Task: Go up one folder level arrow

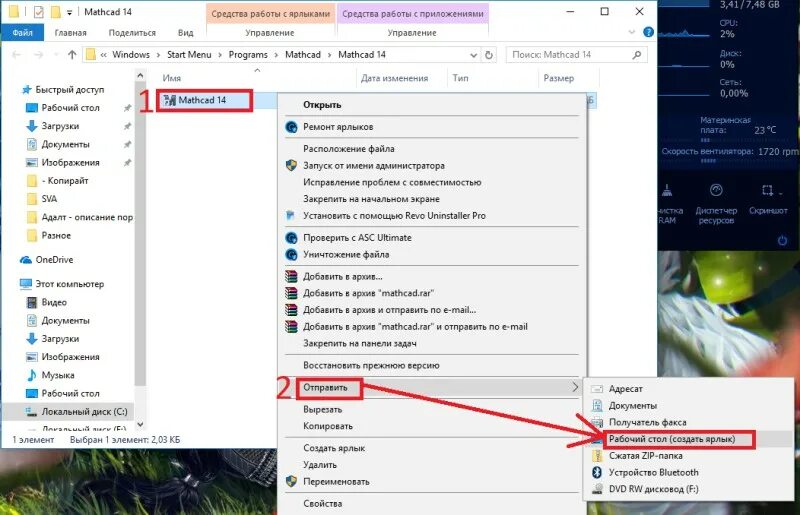Action: tap(72, 55)
